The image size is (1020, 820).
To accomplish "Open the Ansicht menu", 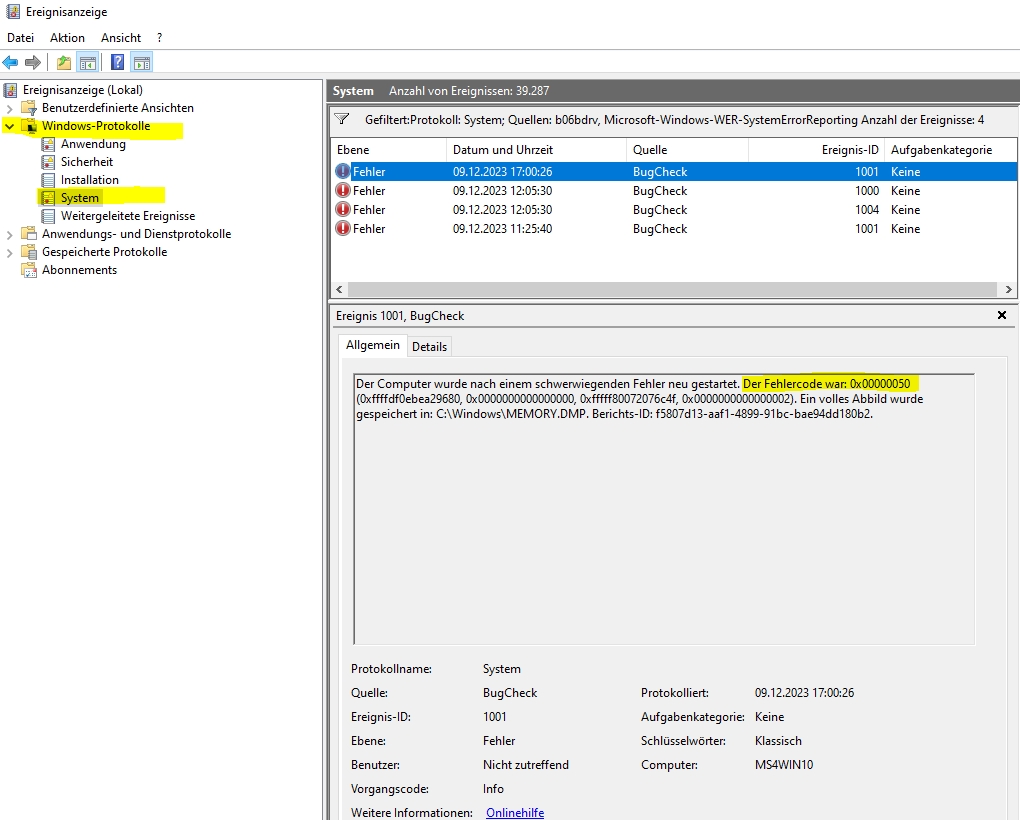I will click(120, 37).
